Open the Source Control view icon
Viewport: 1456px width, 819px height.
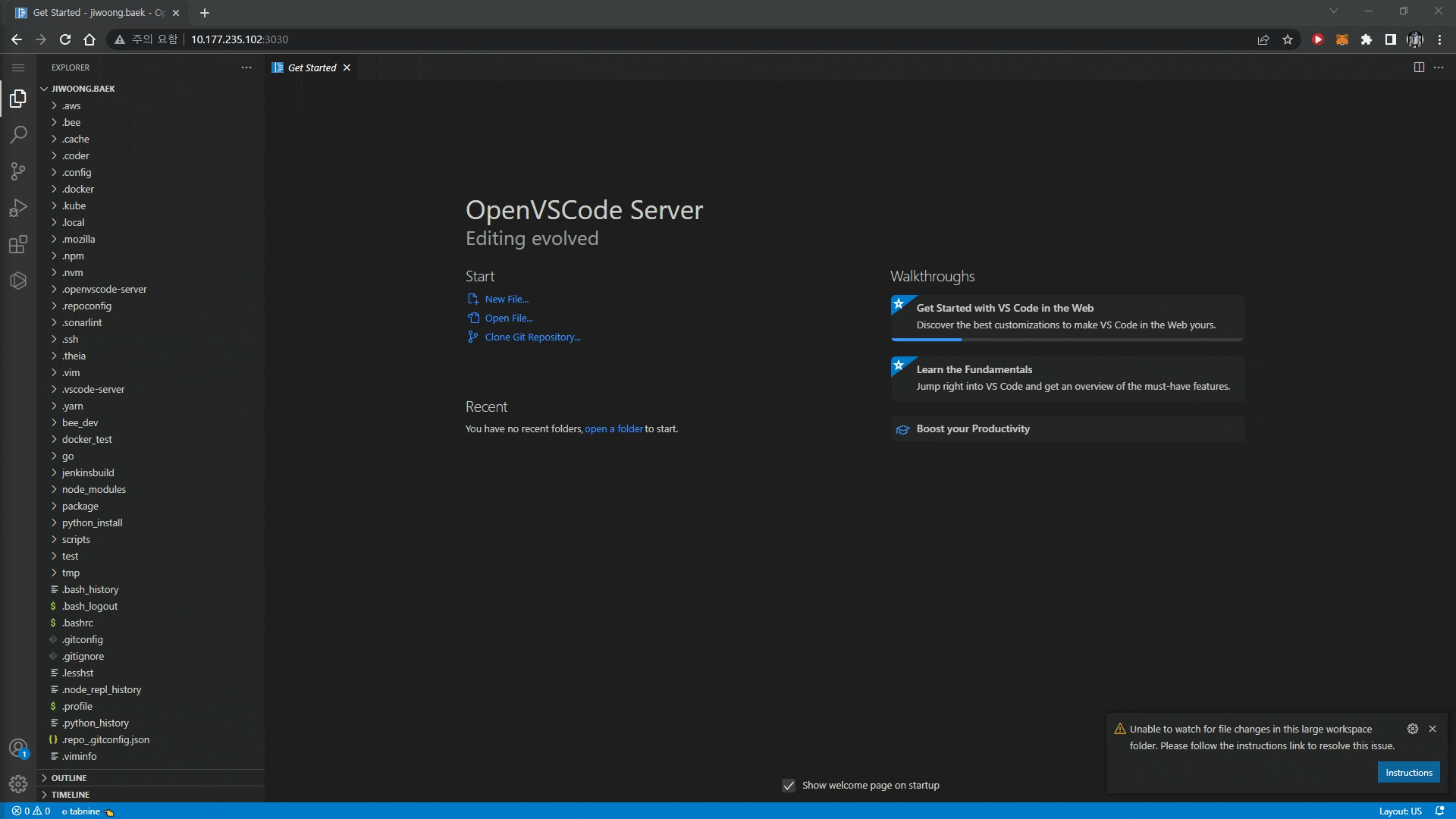(x=18, y=171)
